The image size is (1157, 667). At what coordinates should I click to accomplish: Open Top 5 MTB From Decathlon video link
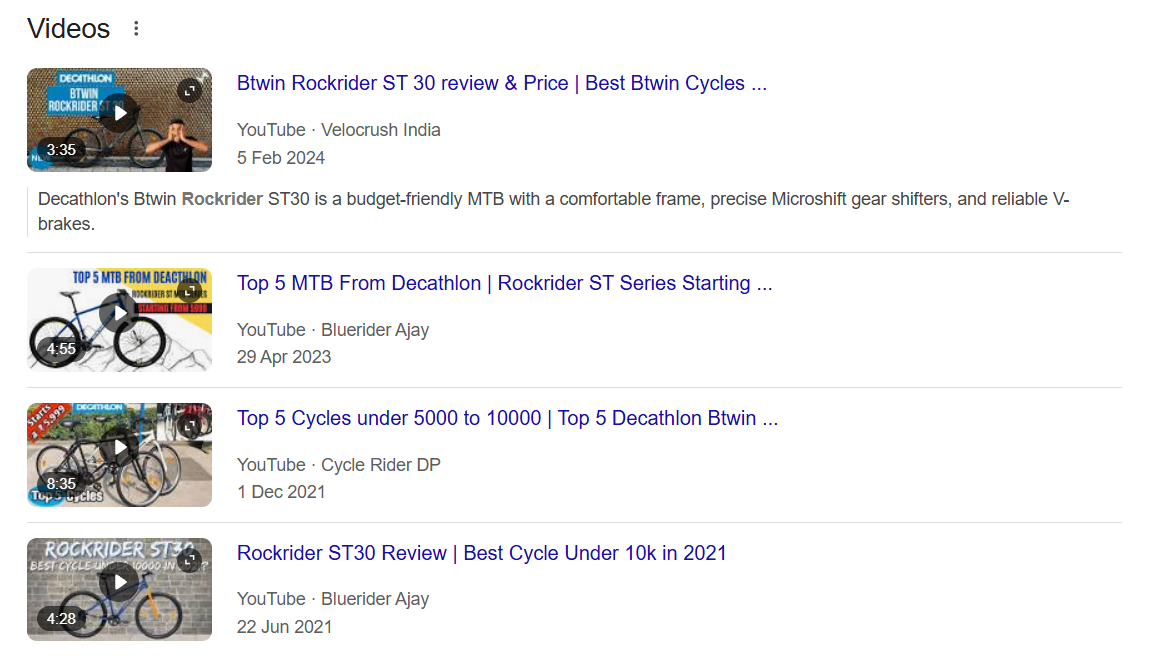click(504, 284)
